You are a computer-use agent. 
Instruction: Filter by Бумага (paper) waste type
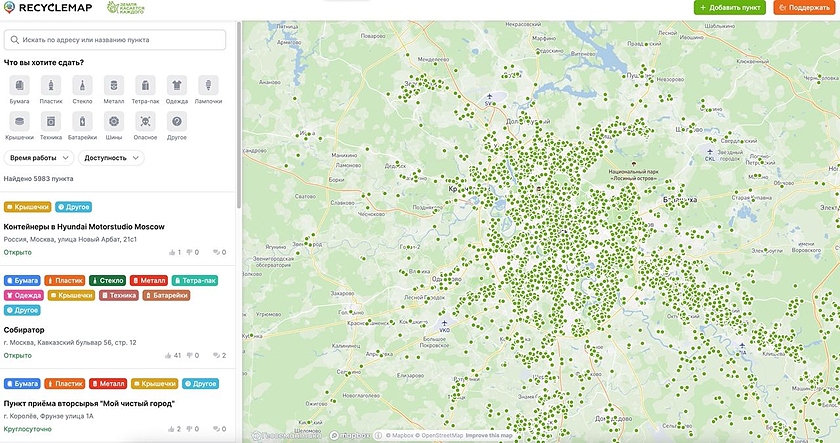19,86
